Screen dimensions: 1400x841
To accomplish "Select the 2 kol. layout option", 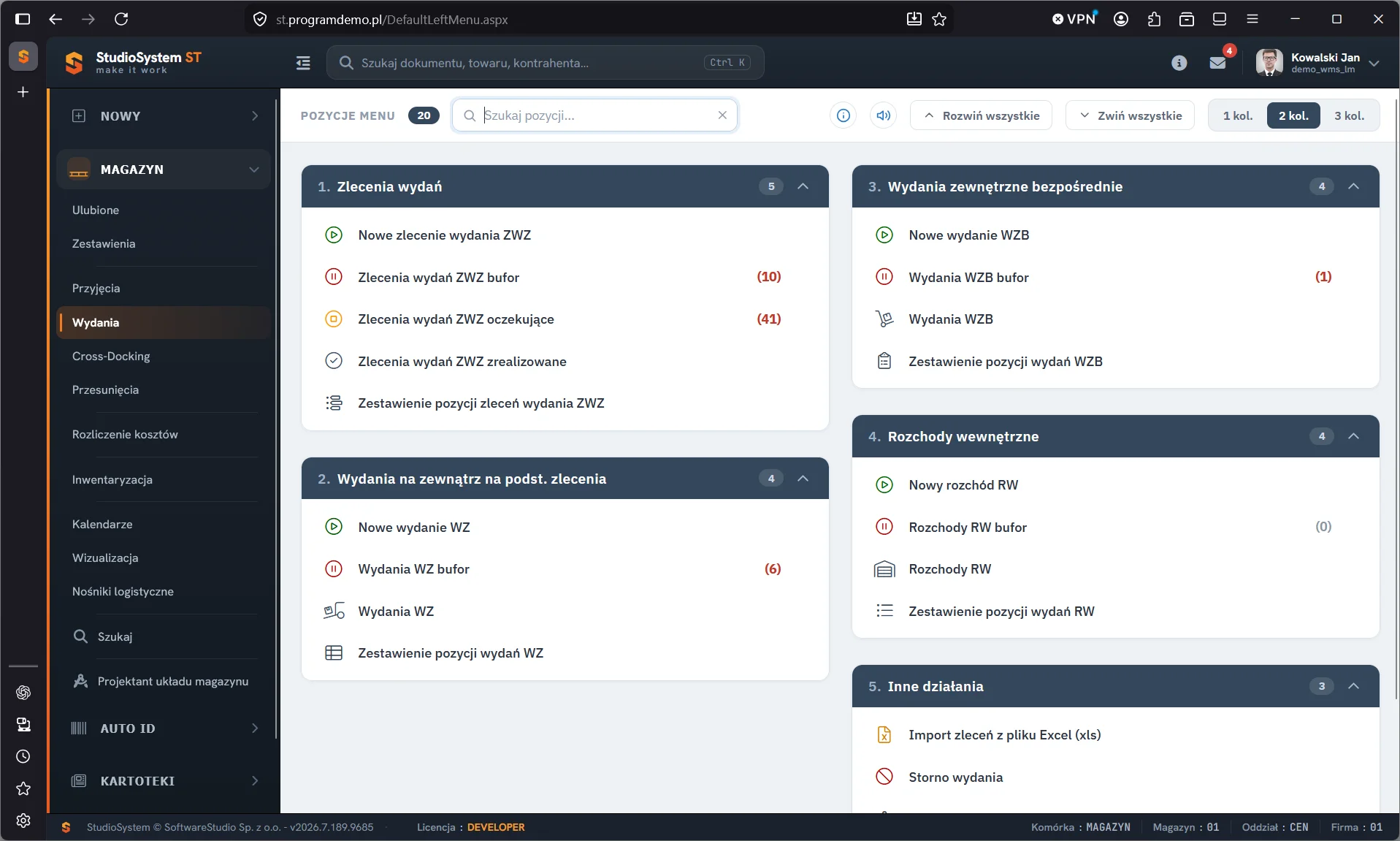I will coord(1293,115).
